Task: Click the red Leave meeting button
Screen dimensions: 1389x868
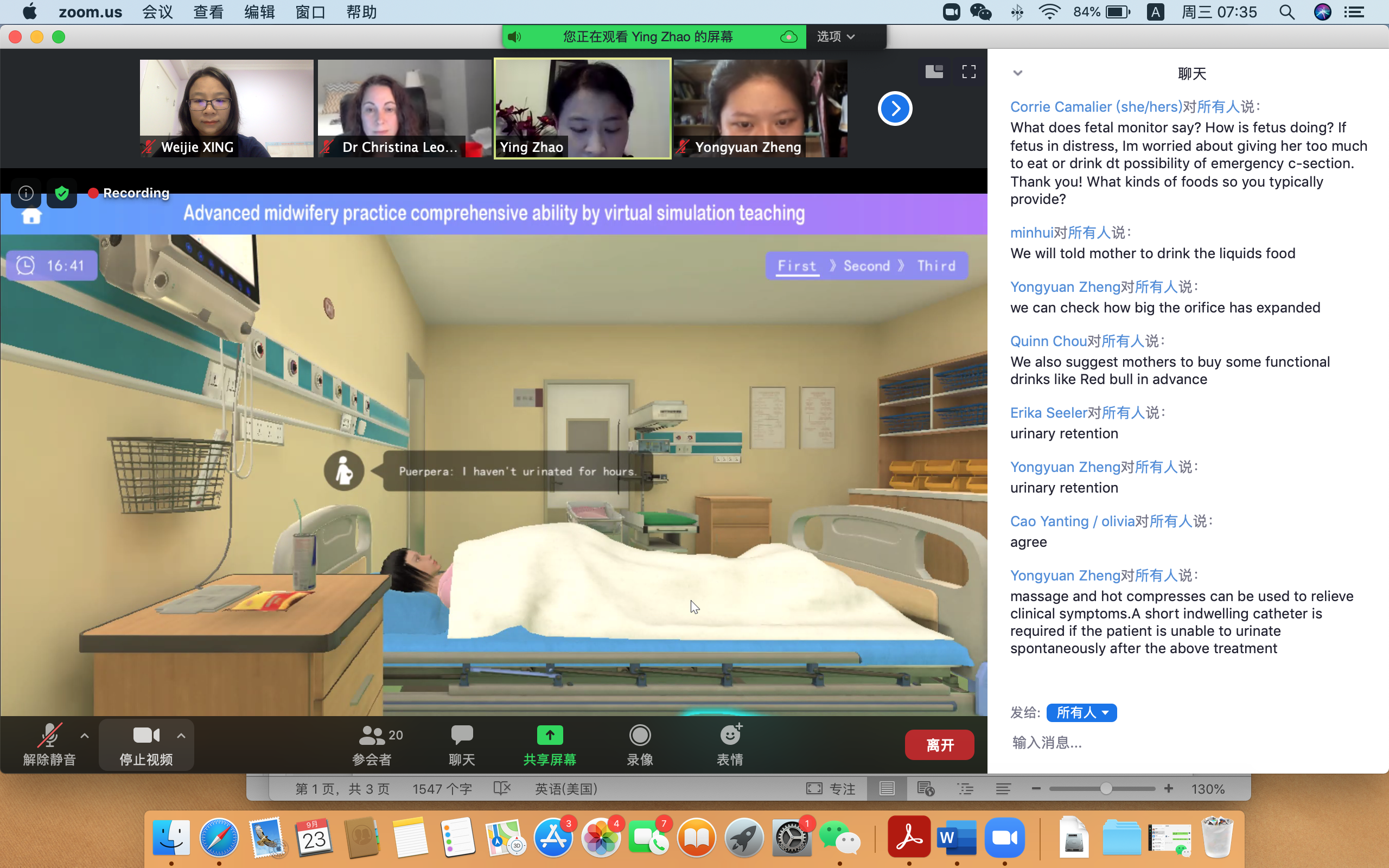Action: [939, 744]
